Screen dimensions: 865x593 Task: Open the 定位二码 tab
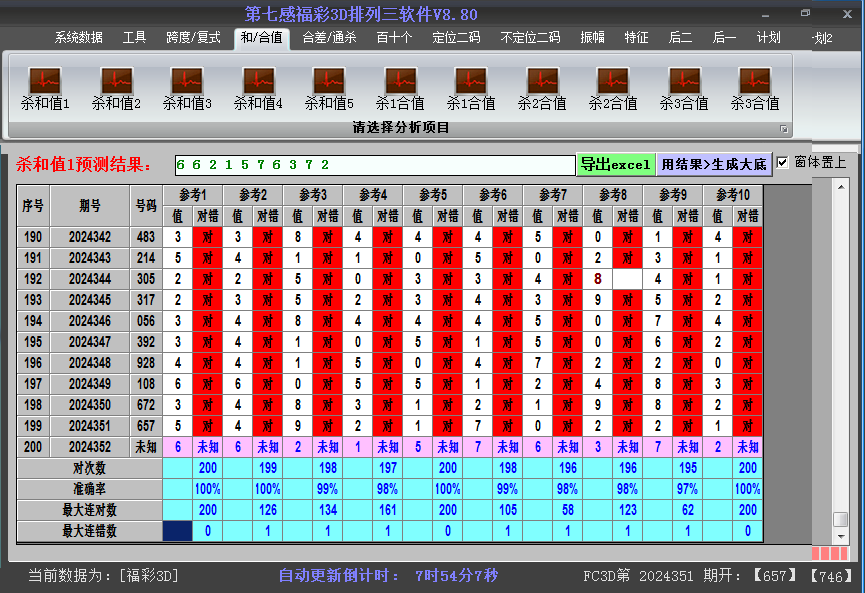[x=456, y=38]
